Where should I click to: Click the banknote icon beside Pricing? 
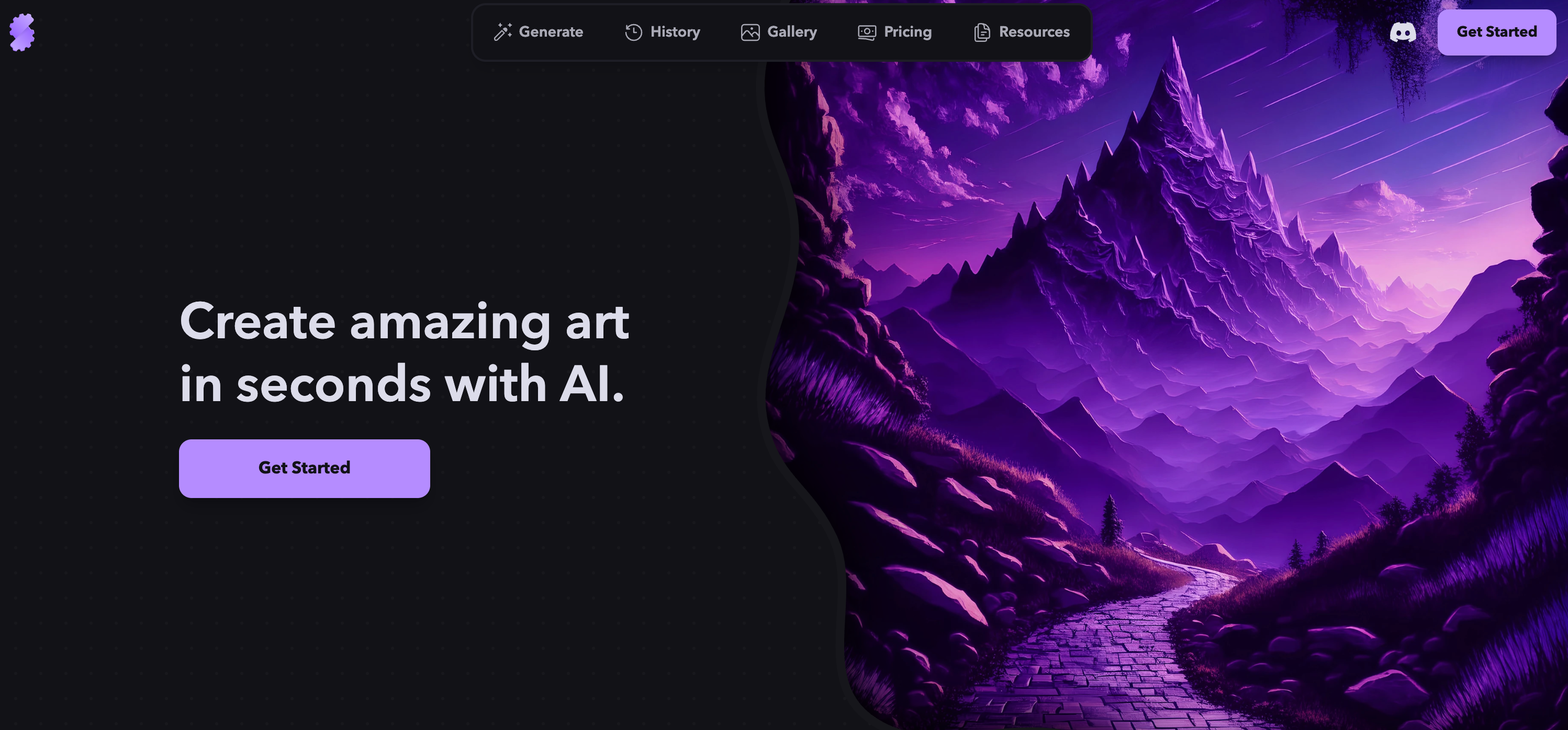tap(867, 32)
